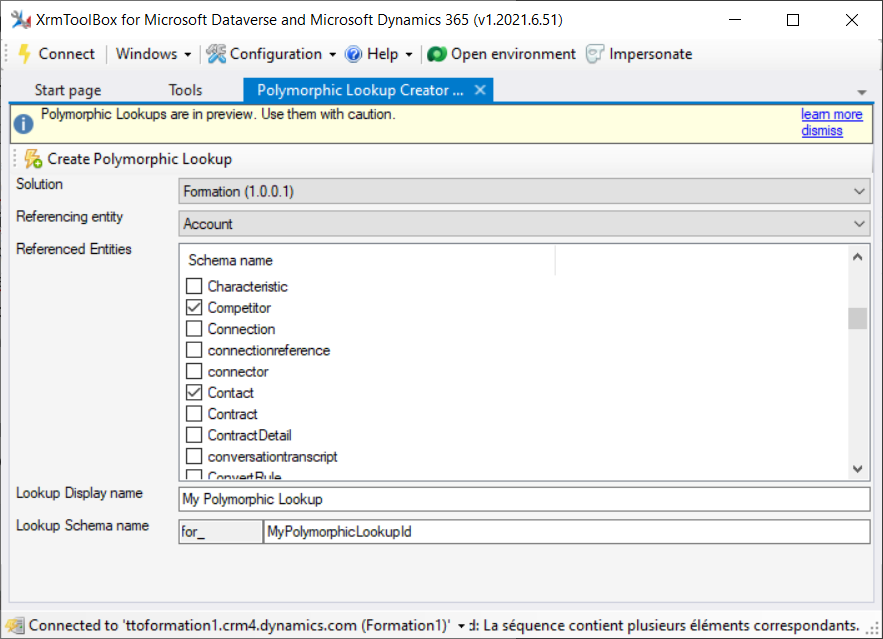Click the Create Polymorphic Lookup icon

[33, 159]
